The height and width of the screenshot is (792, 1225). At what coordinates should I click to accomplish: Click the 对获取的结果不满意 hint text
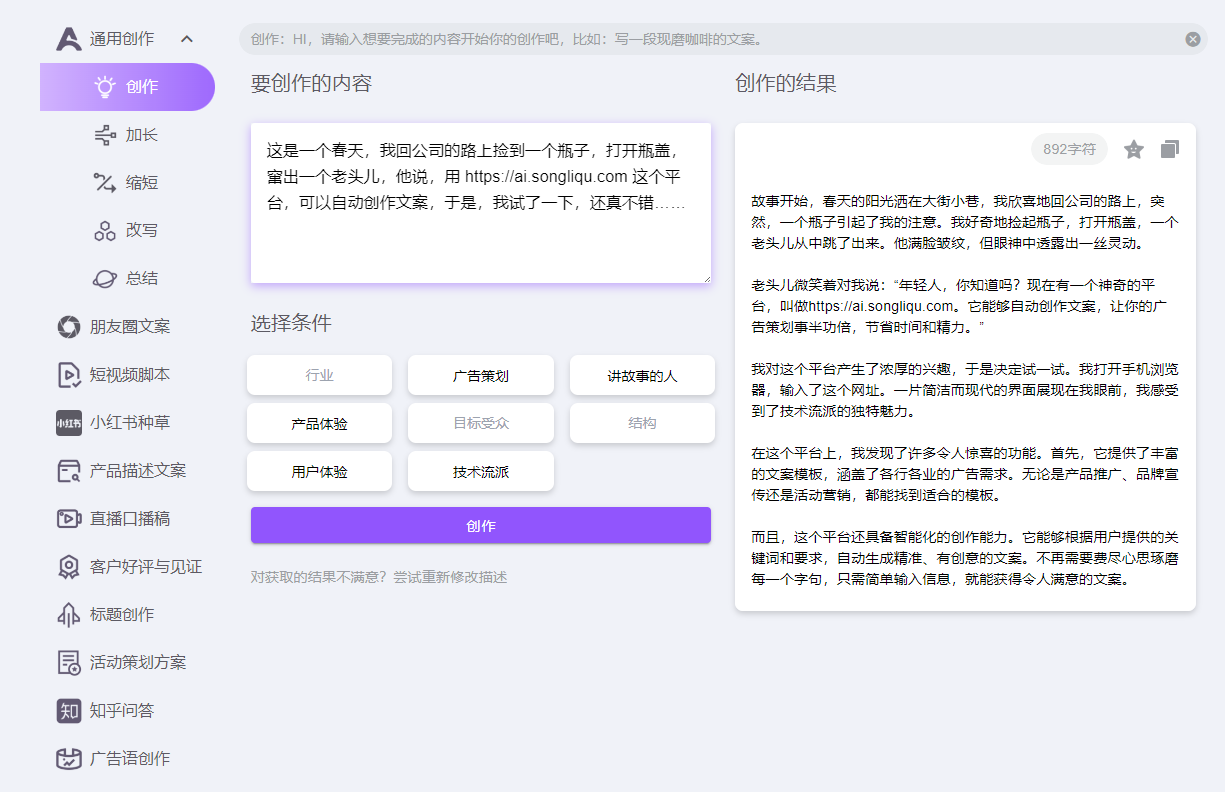point(379,577)
